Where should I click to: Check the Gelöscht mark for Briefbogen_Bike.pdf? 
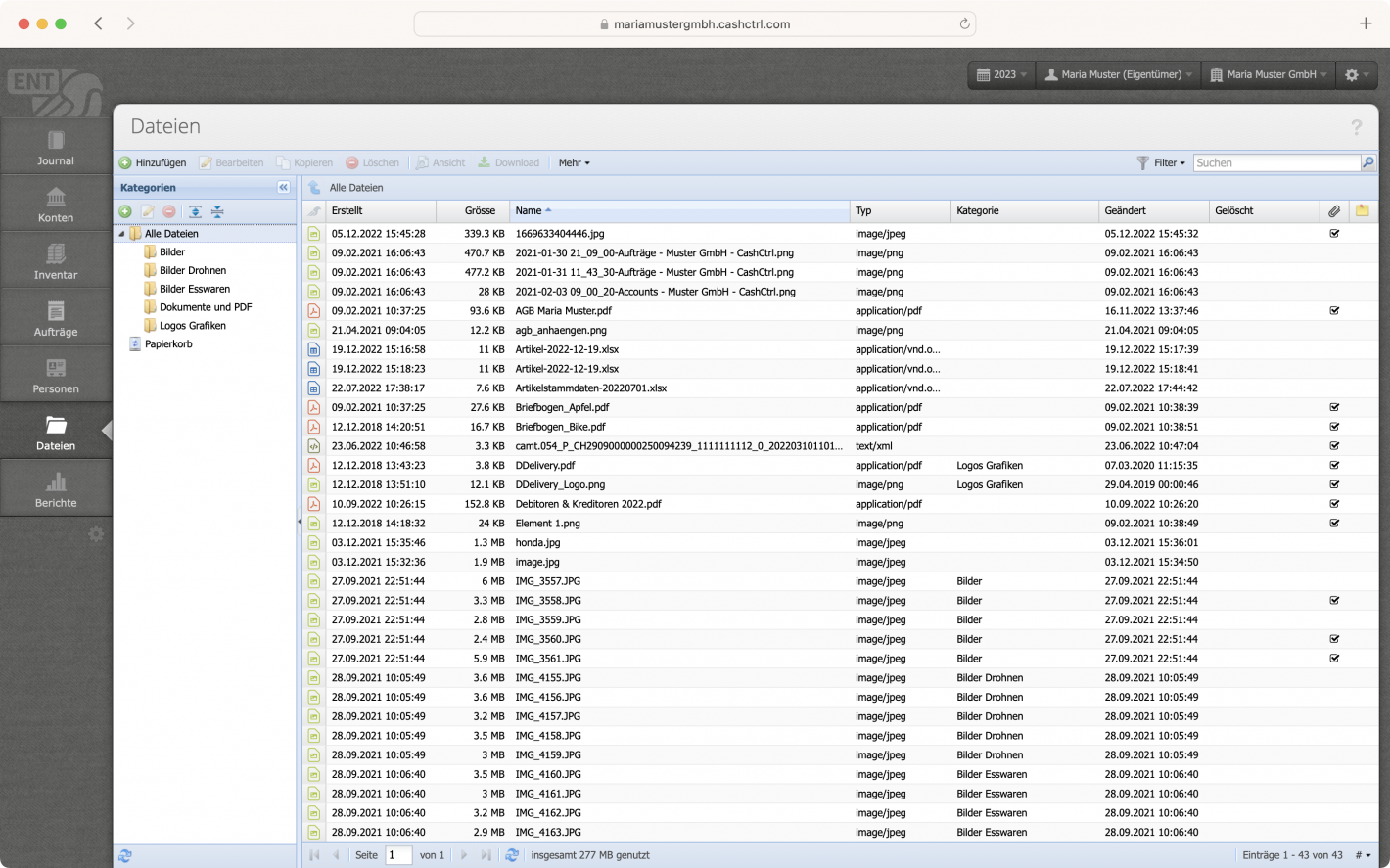(1334, 427)
